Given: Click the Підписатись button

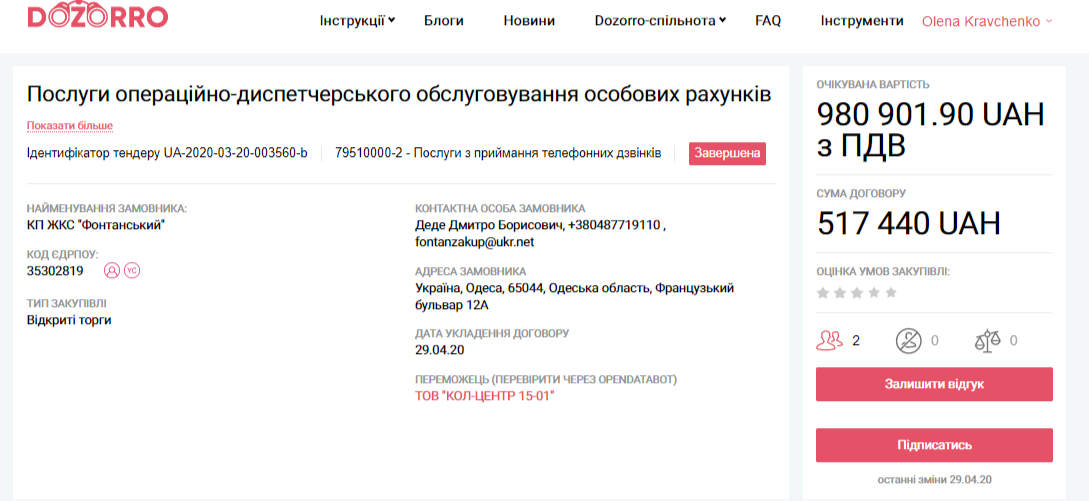Looking at the screenshot, I should 934,445.
